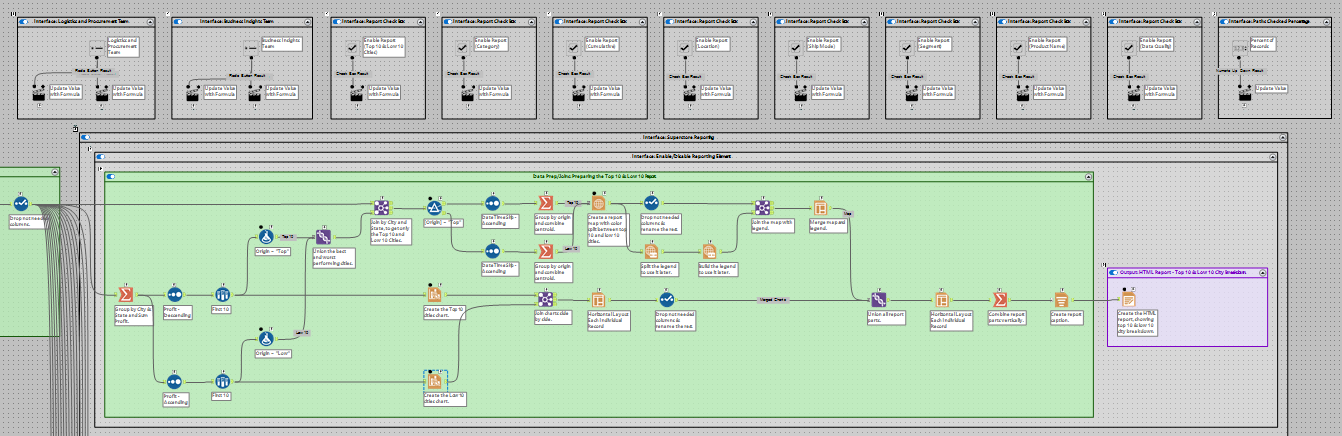Select the Layout tool after 'Join charts side by side'
This screenshot has height=436, width=1342.
[x=598, y=298]
